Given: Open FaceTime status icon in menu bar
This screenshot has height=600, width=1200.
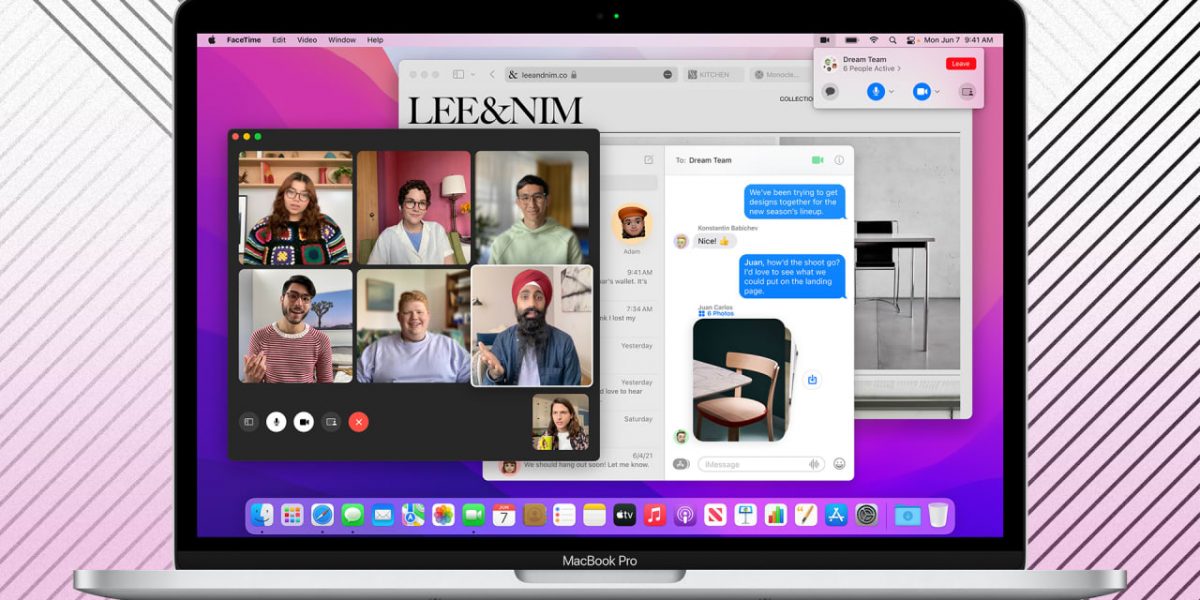Looking at the screenshot, I should [826, 40].
